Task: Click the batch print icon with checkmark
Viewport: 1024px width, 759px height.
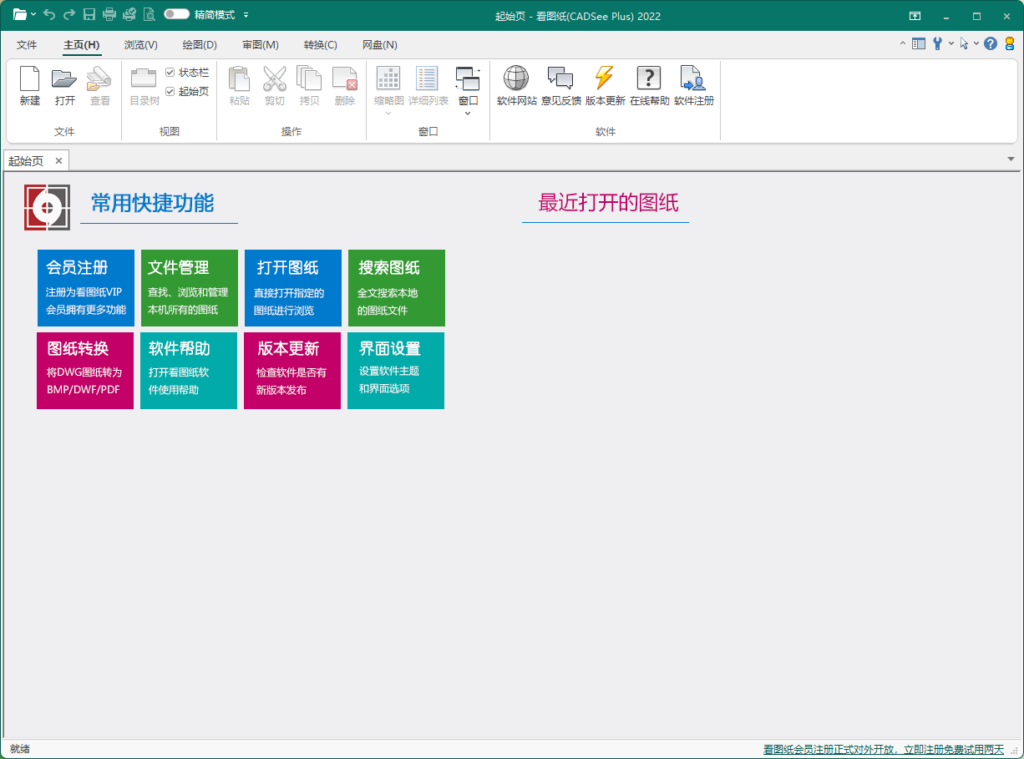Action: (x=129, y=14)
